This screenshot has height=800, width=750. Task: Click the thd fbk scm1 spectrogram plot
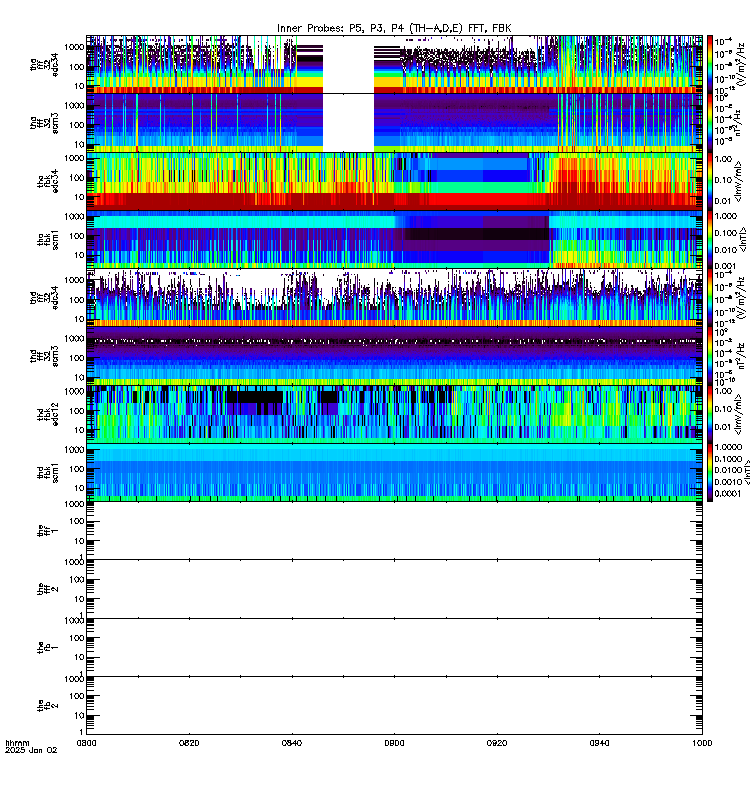pyautogui.click(x=394, y=472)
